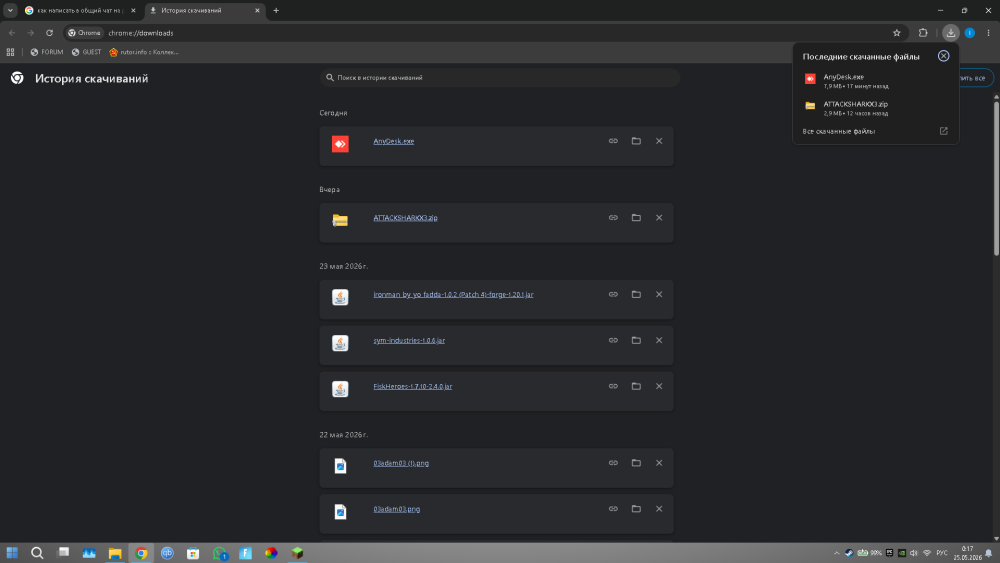Viewport: 1000px width, 563px height.
Task: Select the История скачиваний tab
Action: click(204, 10)
